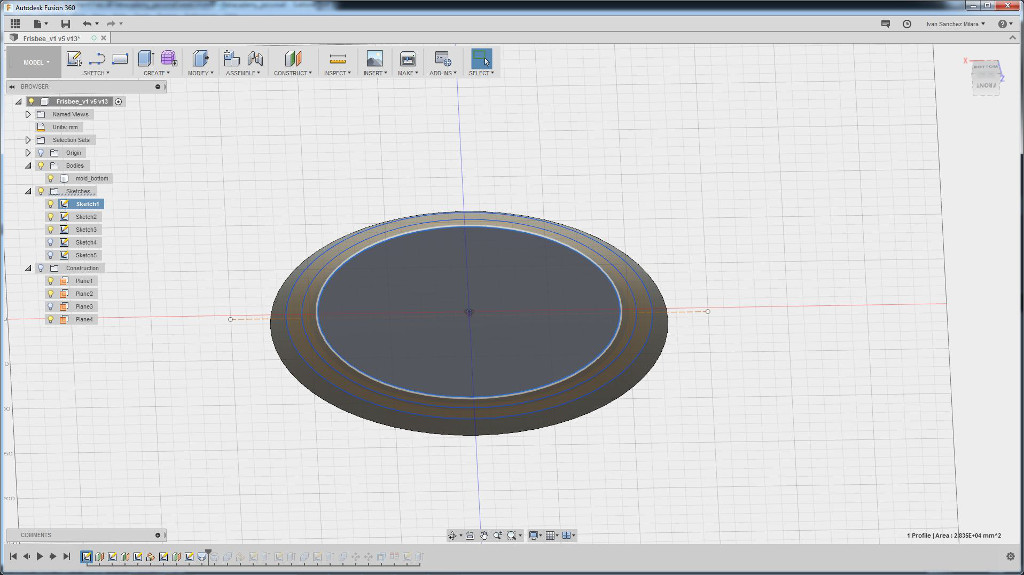Collapse the Frisbee_v1 root tree node
Image resolution: width=1024 pixels, height=575 pixels.
pyautogui.click(x=19, y=101)
